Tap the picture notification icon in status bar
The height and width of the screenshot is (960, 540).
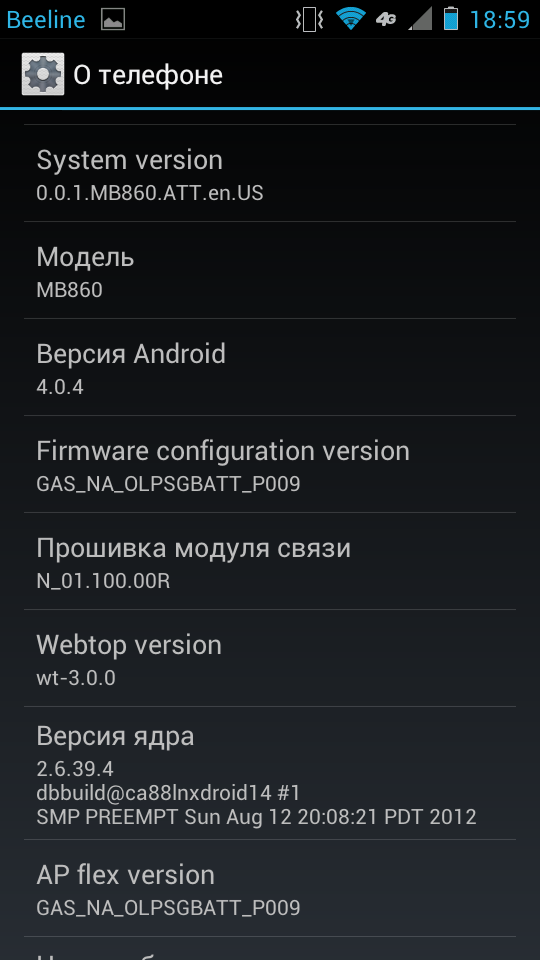click(x=113, y=20)
